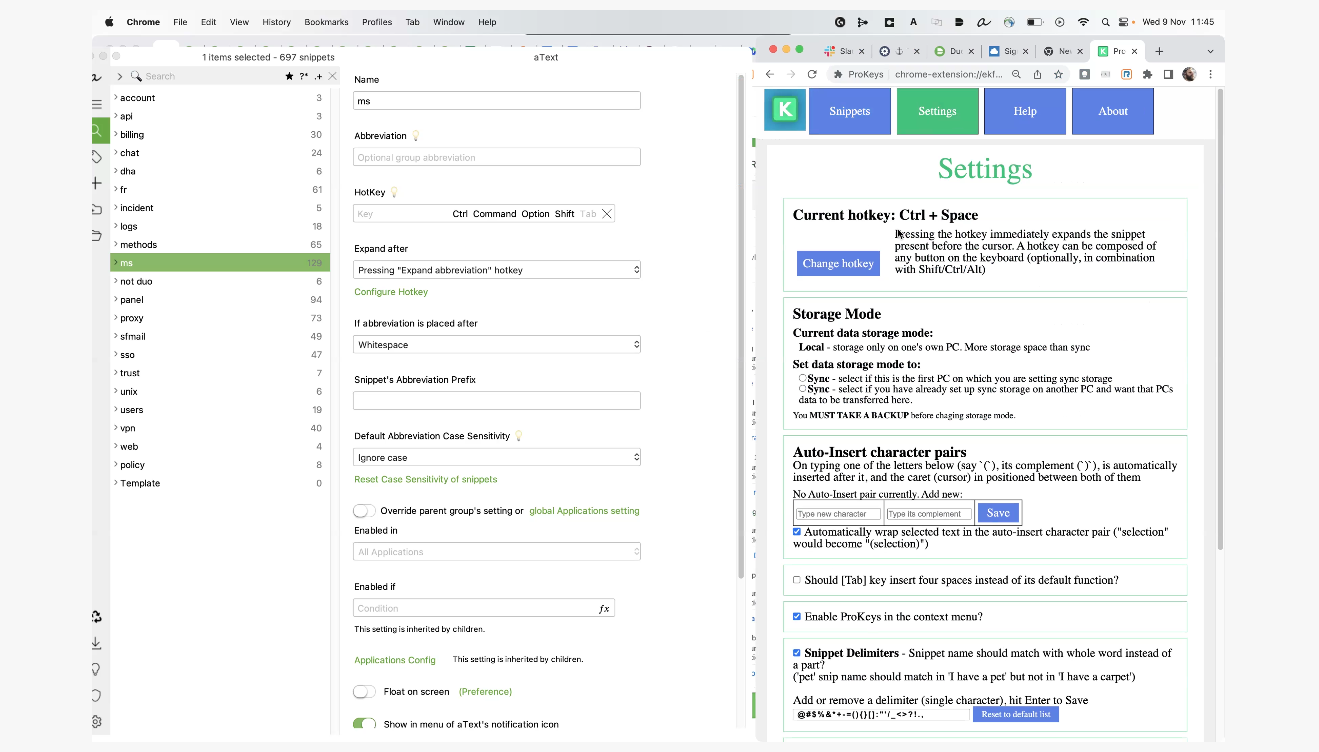Check Tab key inserts four spaces option

[x=797, y=580]
